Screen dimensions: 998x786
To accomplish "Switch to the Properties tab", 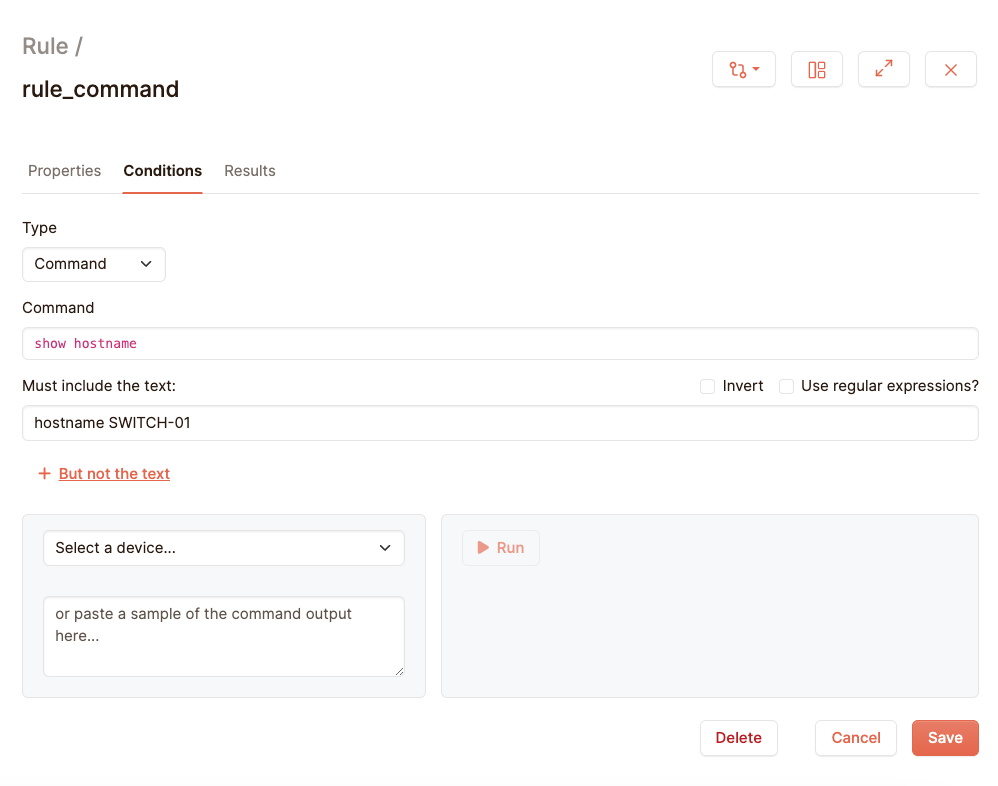I will (x=64, y=171).
